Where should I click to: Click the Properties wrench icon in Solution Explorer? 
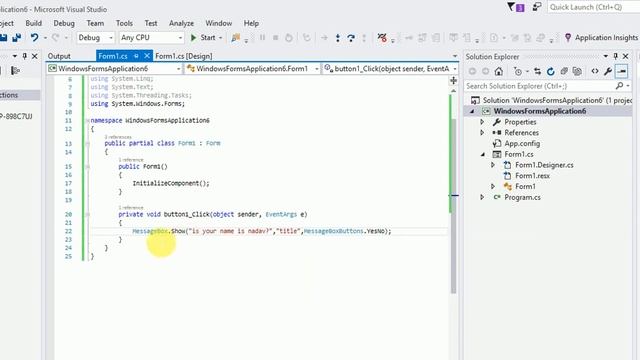click(608, 71)
